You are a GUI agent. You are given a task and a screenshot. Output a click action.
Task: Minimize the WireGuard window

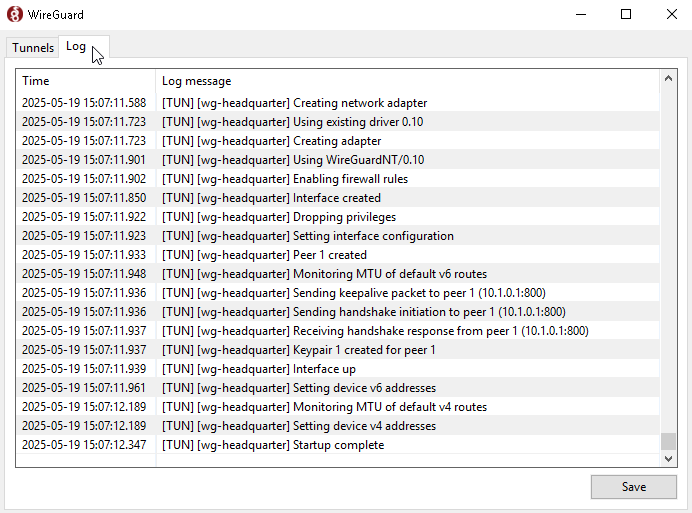(581, 15)
